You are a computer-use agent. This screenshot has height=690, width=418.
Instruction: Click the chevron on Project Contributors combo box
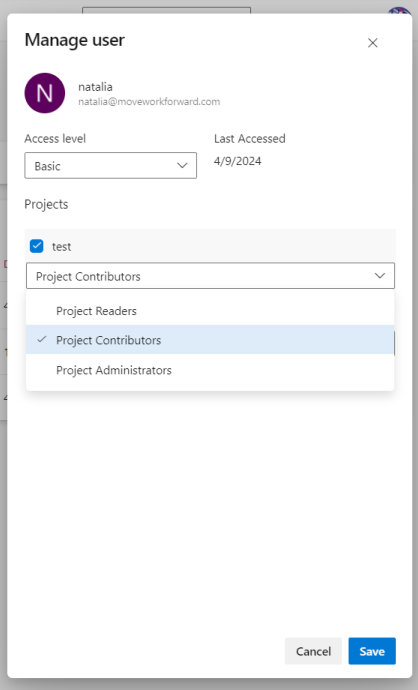(380, 275)
